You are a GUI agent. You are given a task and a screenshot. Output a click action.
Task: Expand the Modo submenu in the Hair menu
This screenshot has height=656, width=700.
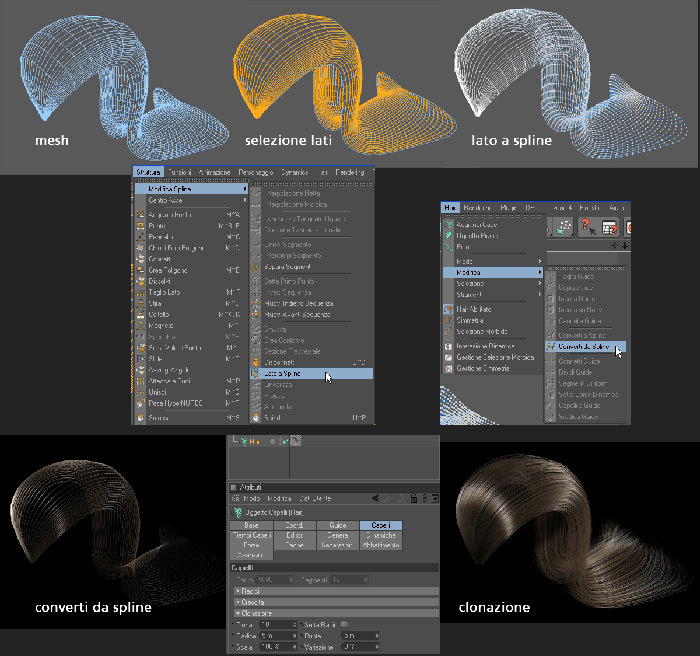(x=540, y=261)
